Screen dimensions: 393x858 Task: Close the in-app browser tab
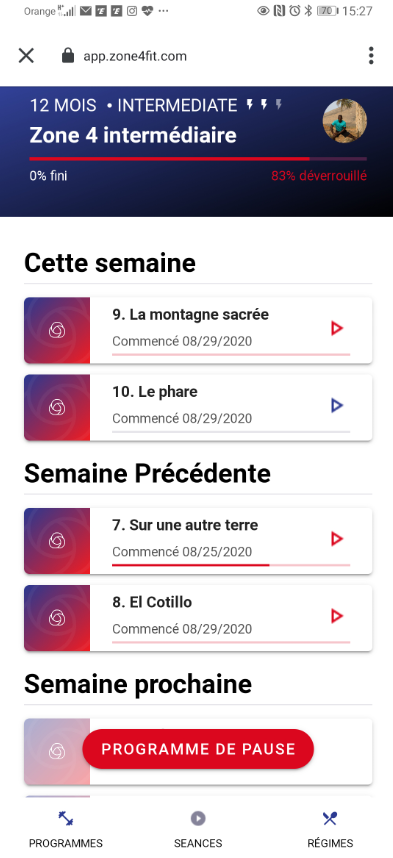[26, 56]
